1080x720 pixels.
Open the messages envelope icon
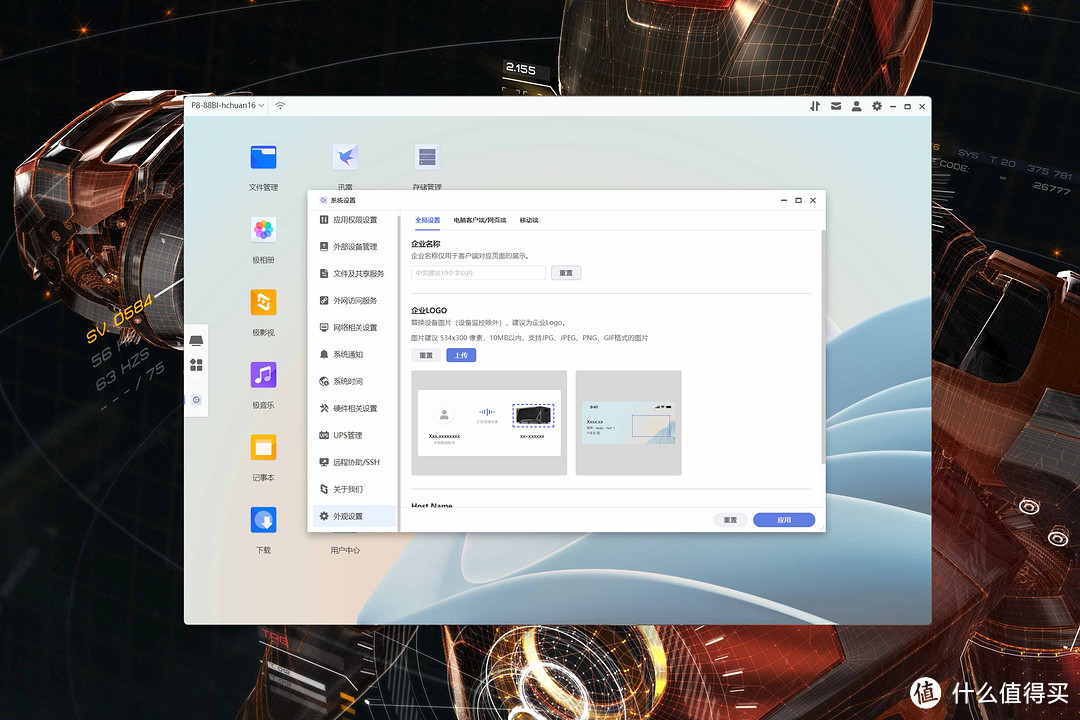(x=836, y=106)
